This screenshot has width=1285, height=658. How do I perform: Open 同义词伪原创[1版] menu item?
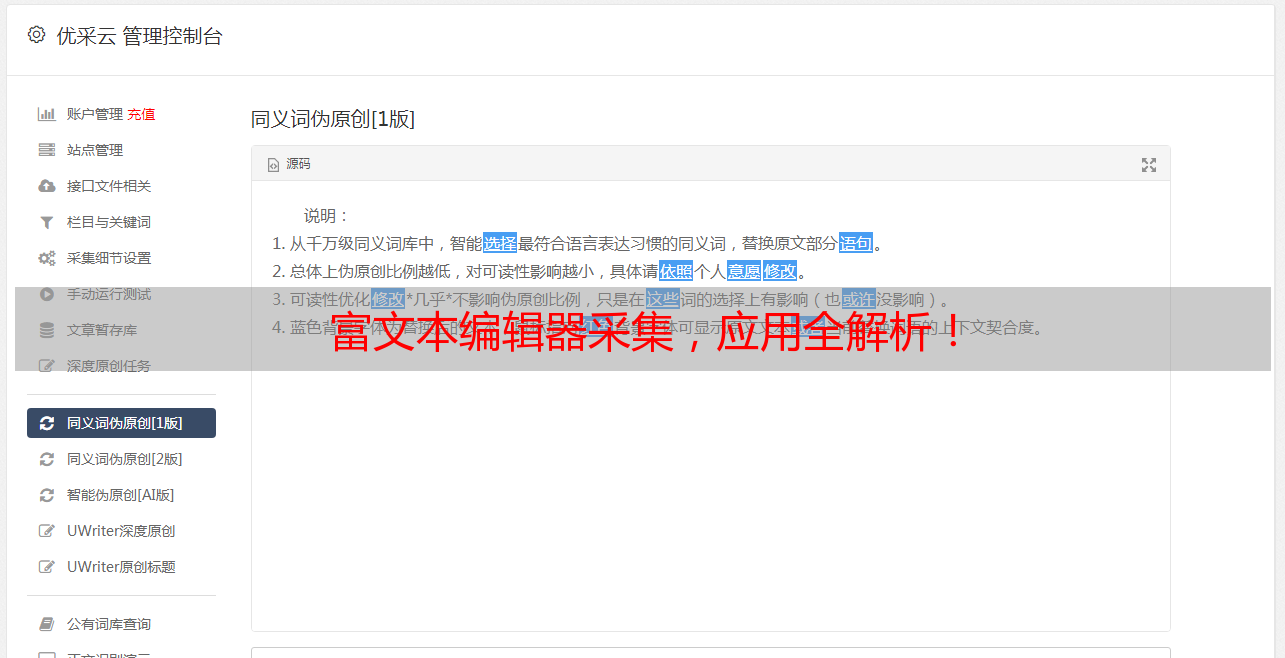121,423
